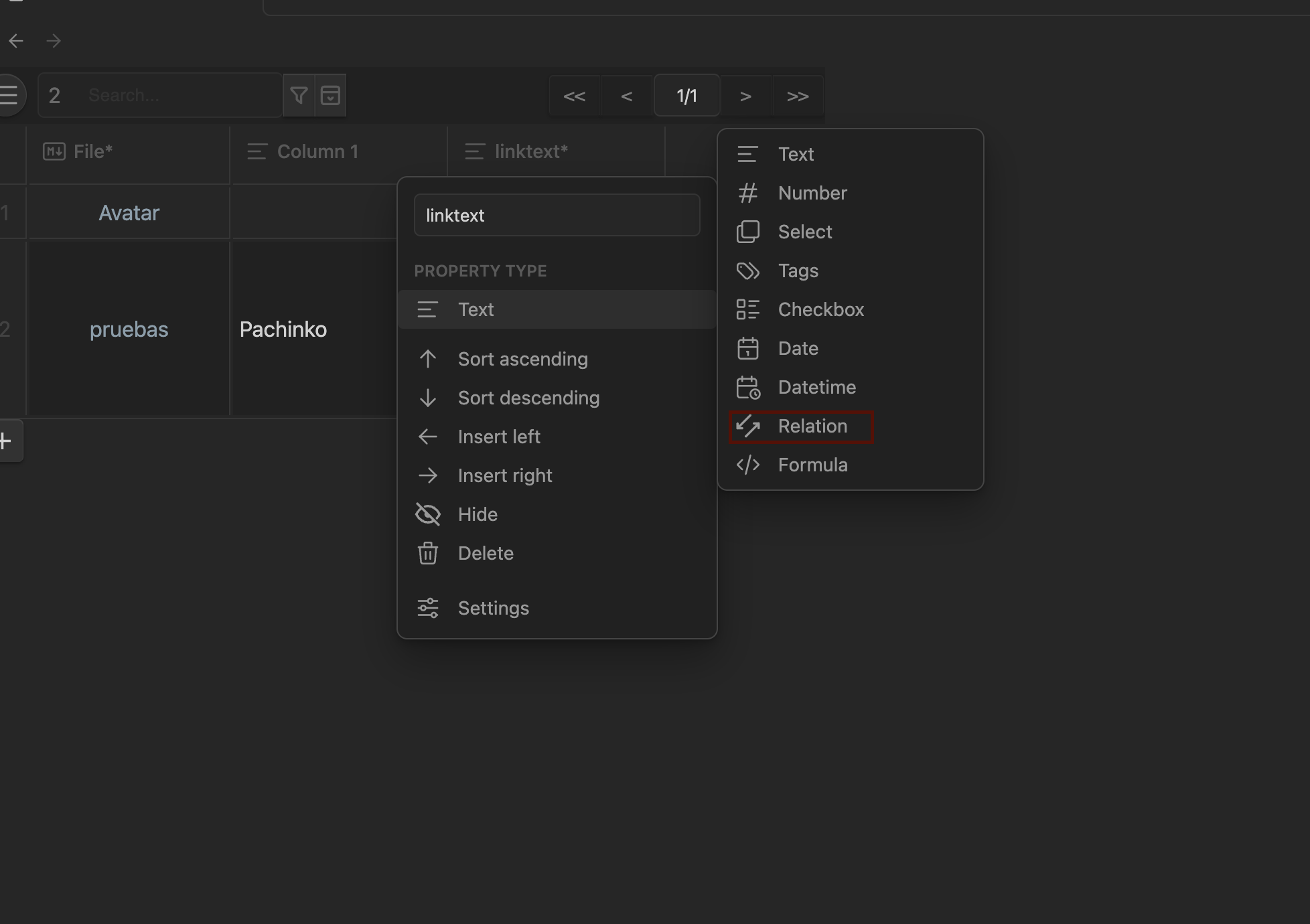Click the markdown icon on the File column

point(54,151)
